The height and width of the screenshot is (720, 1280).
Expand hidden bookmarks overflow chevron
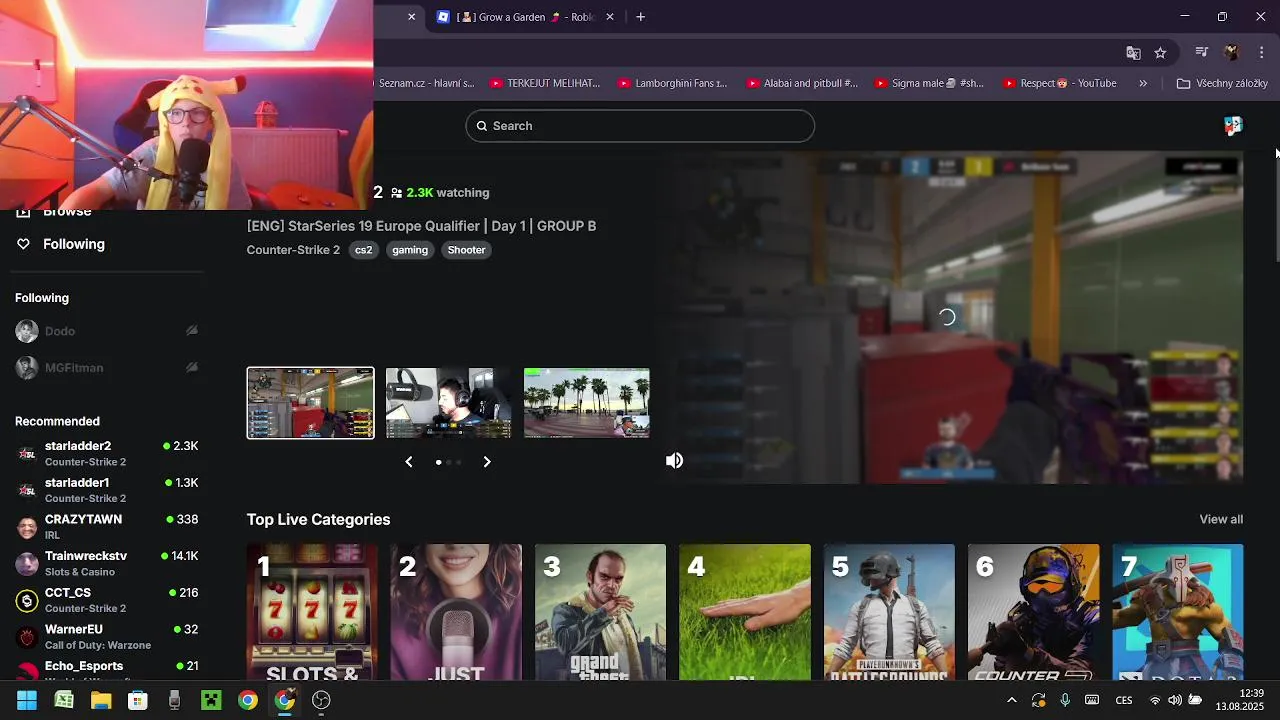click(x=1143, y=83)
